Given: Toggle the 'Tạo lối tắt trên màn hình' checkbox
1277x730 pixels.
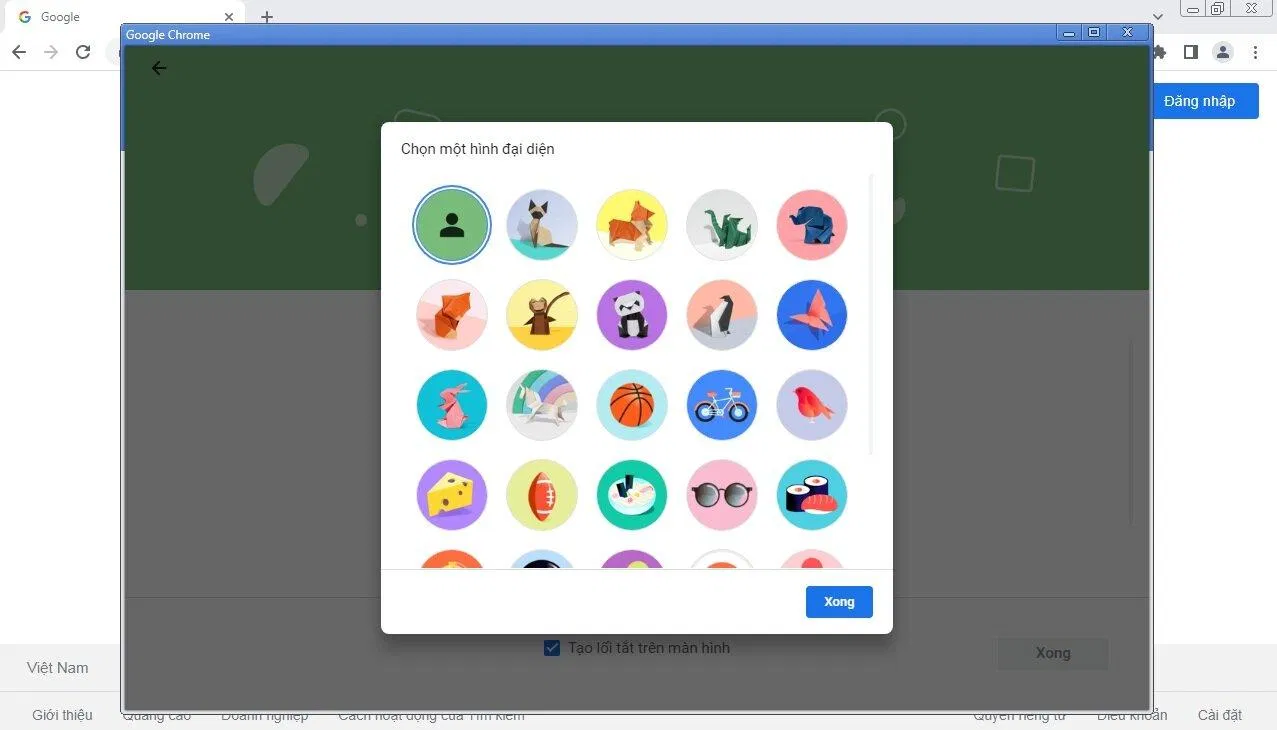Looking at the screenshot, I should (x=552, y=648).
